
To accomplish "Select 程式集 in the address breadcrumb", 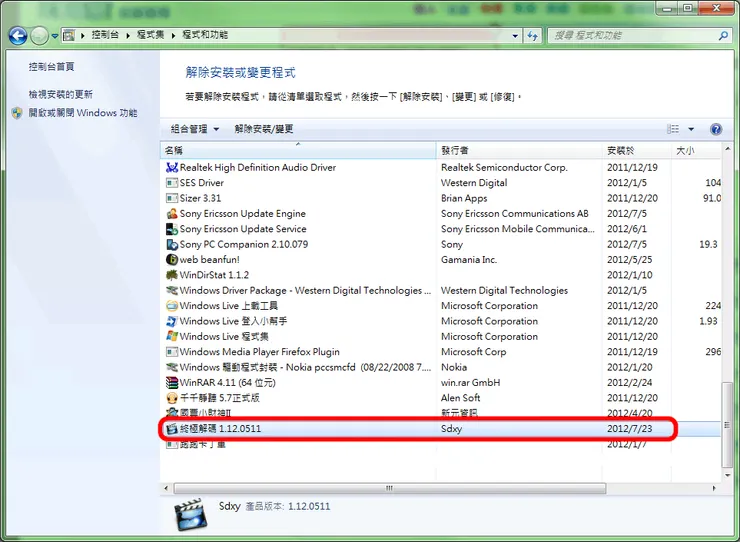I will [x=151, y=35].
